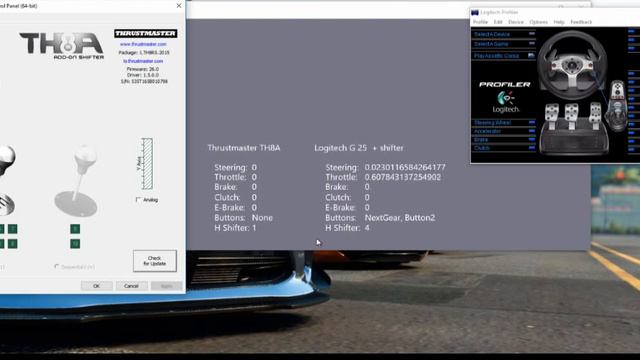Image resolution: width=640 pixels, height=360 pixels.
Task: Open the Options menu in Logitech Profiler
Action: [x=538, y=22]
